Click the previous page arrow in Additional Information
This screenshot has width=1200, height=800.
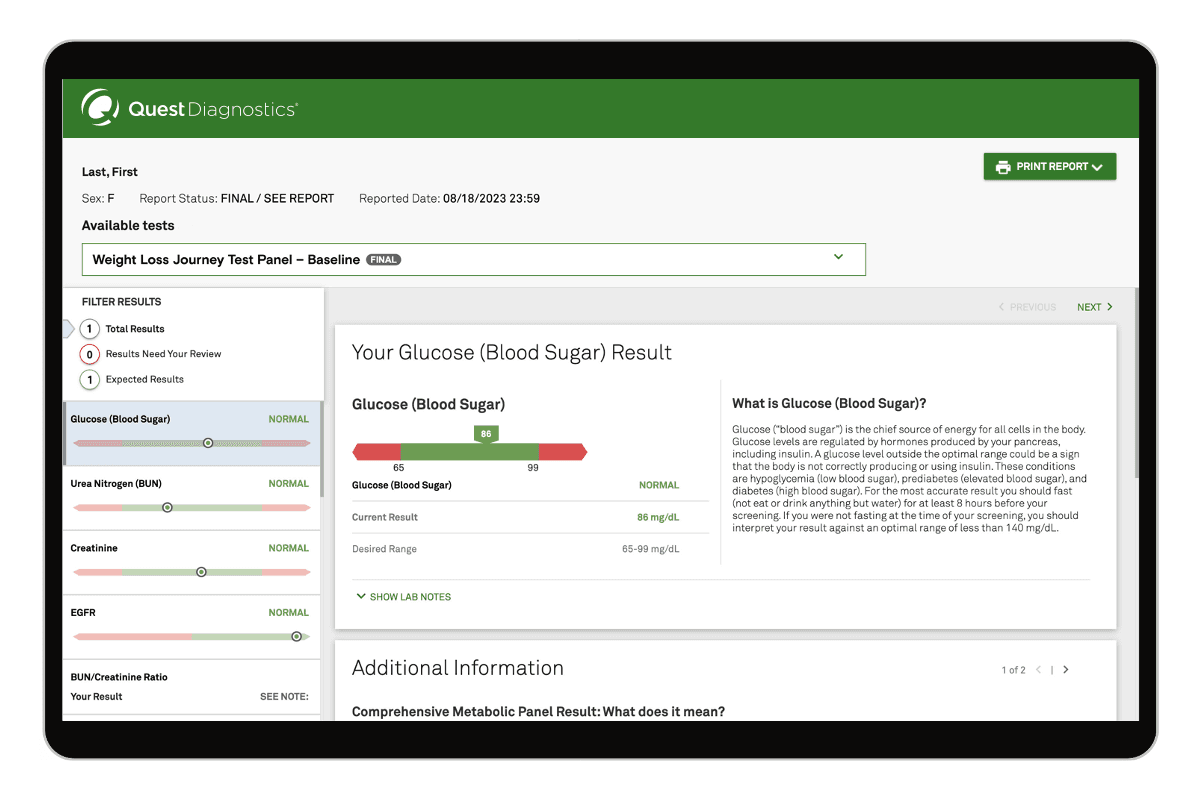(1040, 670)
